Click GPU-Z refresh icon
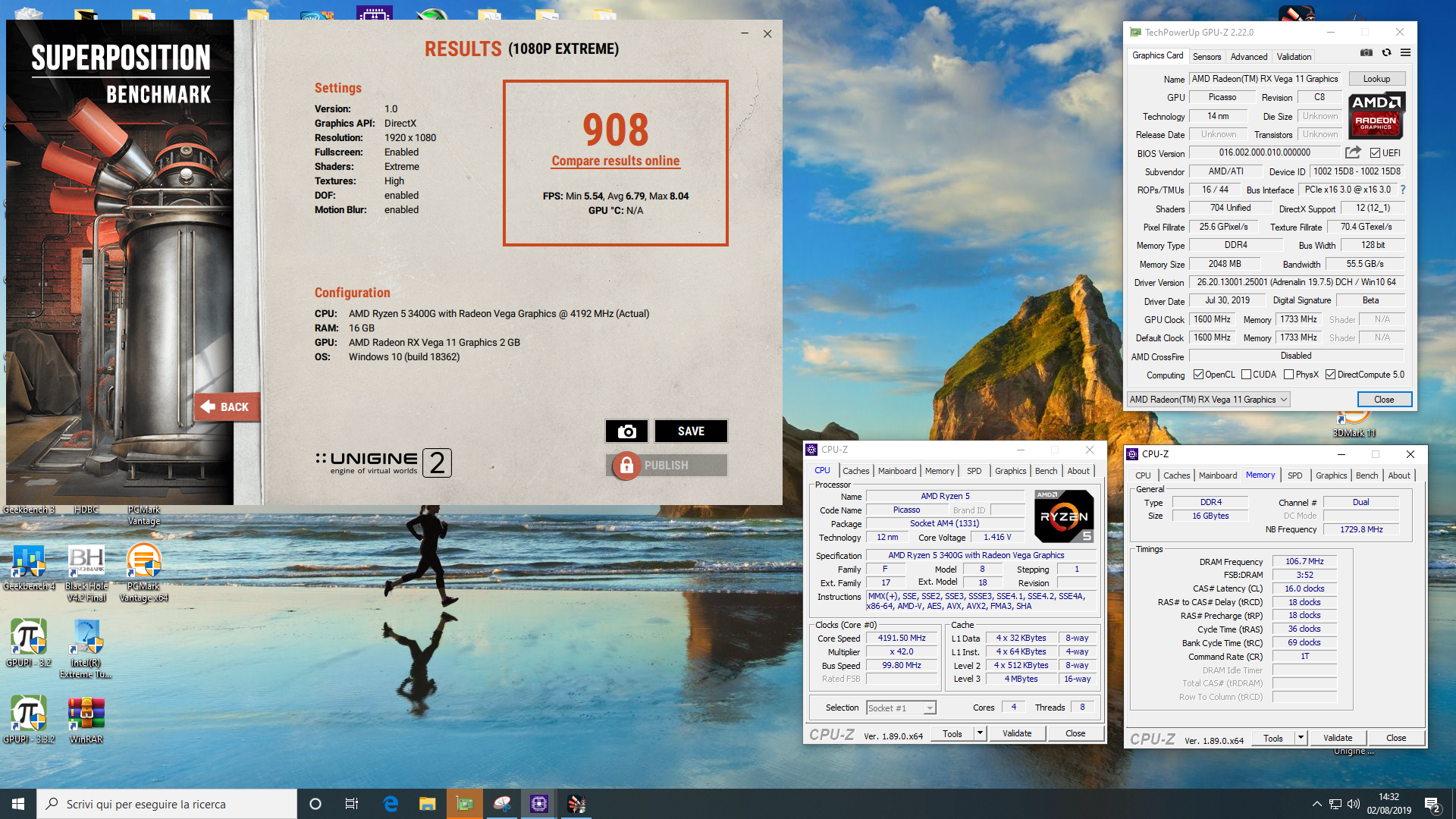1456x819 pixels. coord(1386,53)
